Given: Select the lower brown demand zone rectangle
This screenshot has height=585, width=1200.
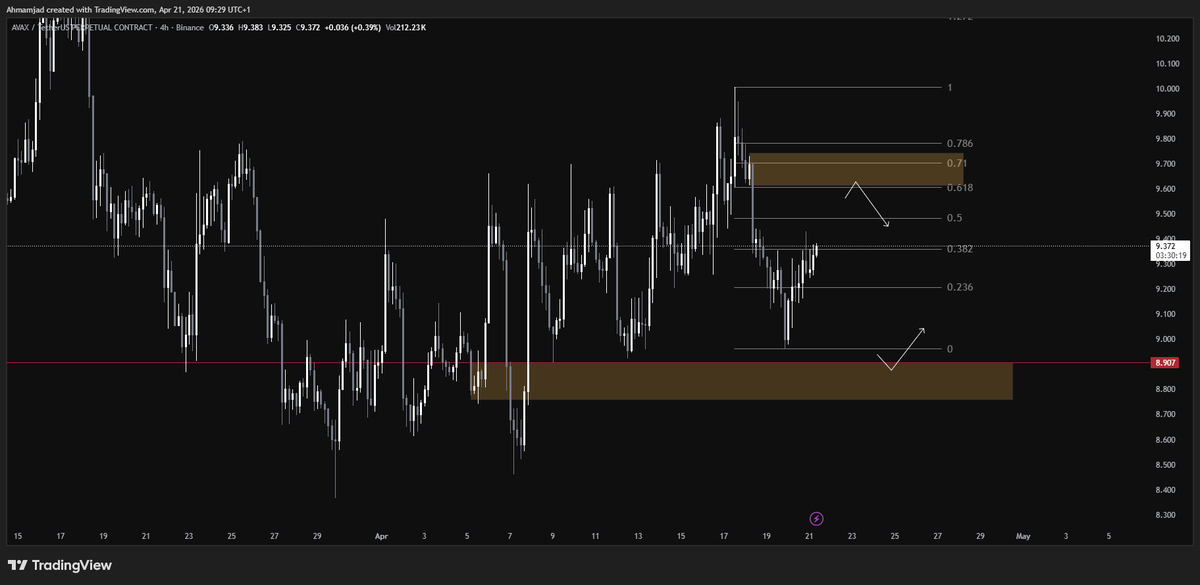Looking at the screenshot, I should 741,381.
